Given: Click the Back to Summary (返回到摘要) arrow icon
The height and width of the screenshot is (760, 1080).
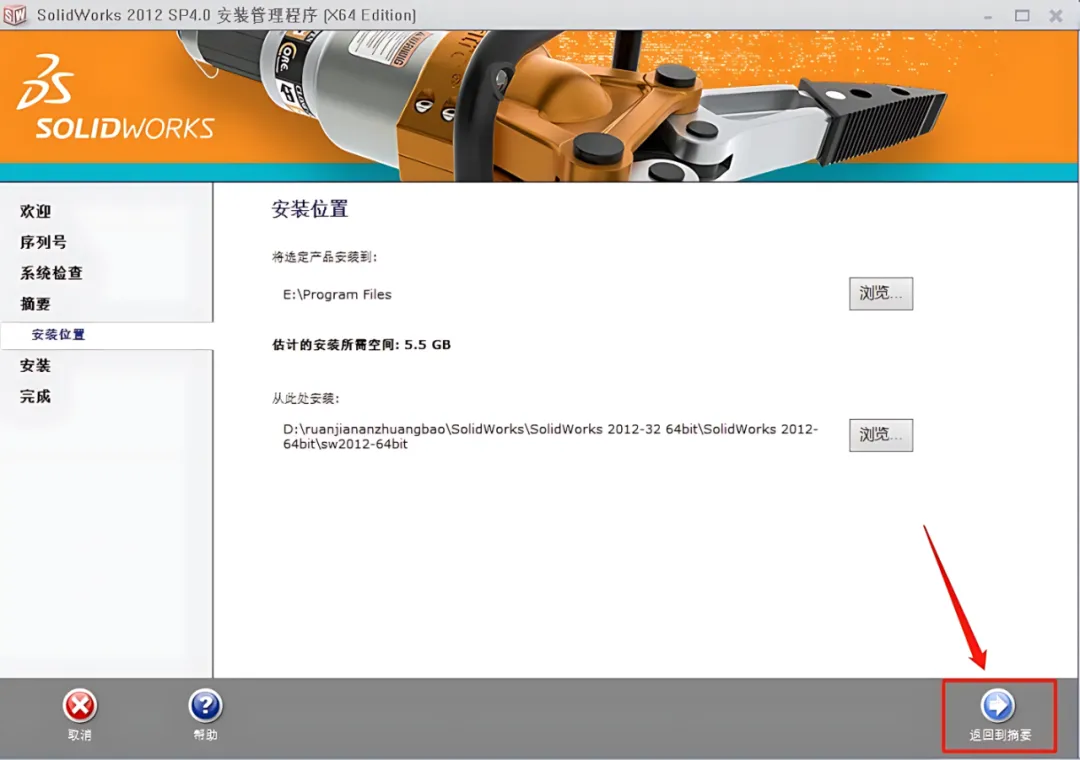Looking at the screenshot, I should (x=997, y=705).
